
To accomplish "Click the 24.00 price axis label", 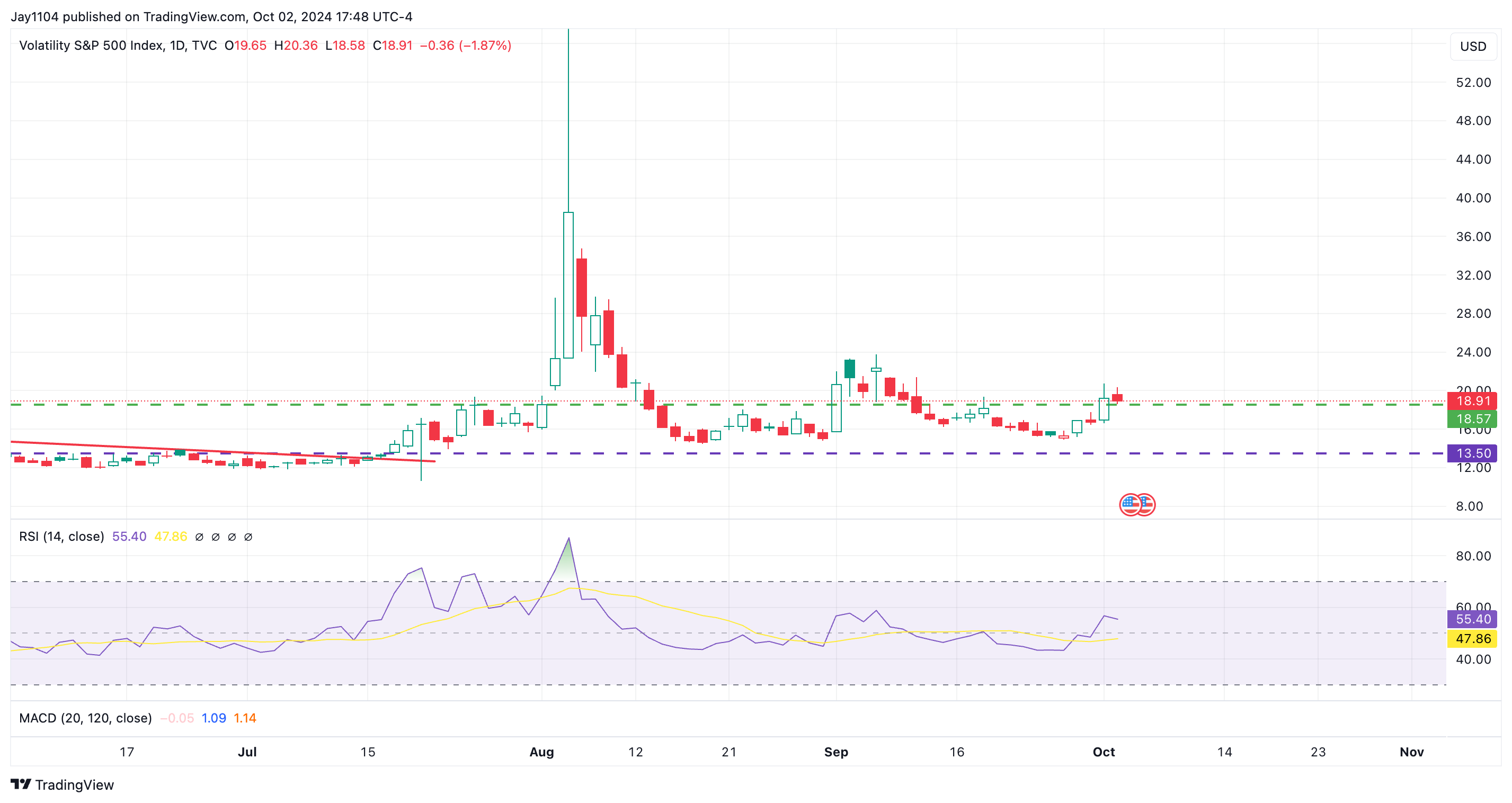I will 1473,352.
